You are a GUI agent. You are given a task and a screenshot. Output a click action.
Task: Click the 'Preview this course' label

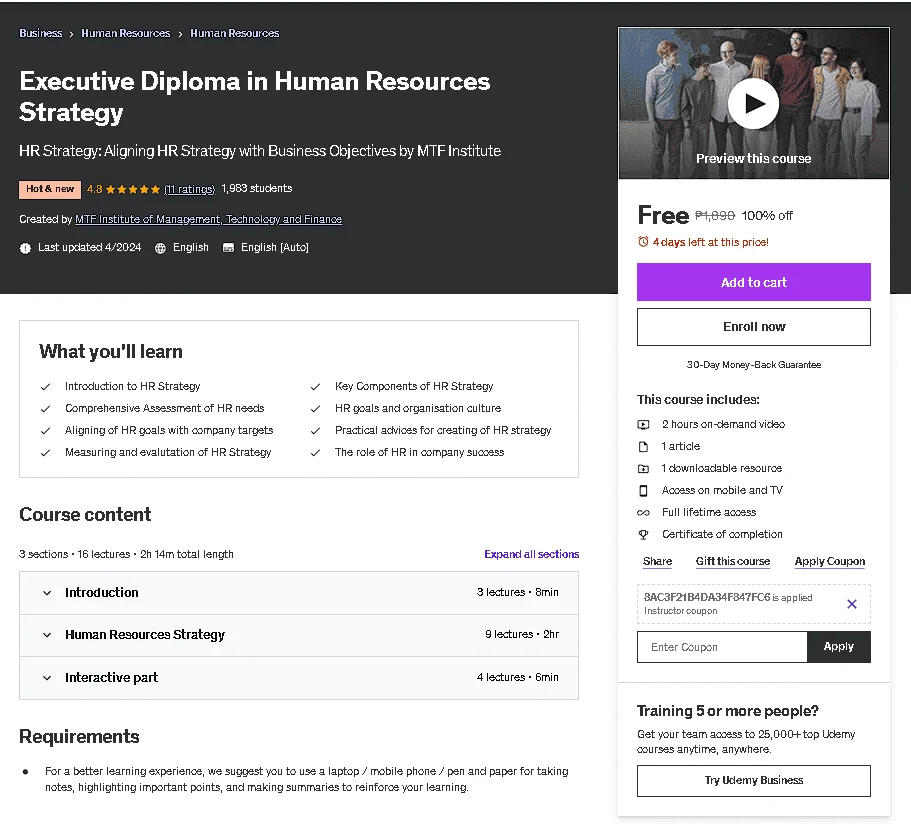754,159
